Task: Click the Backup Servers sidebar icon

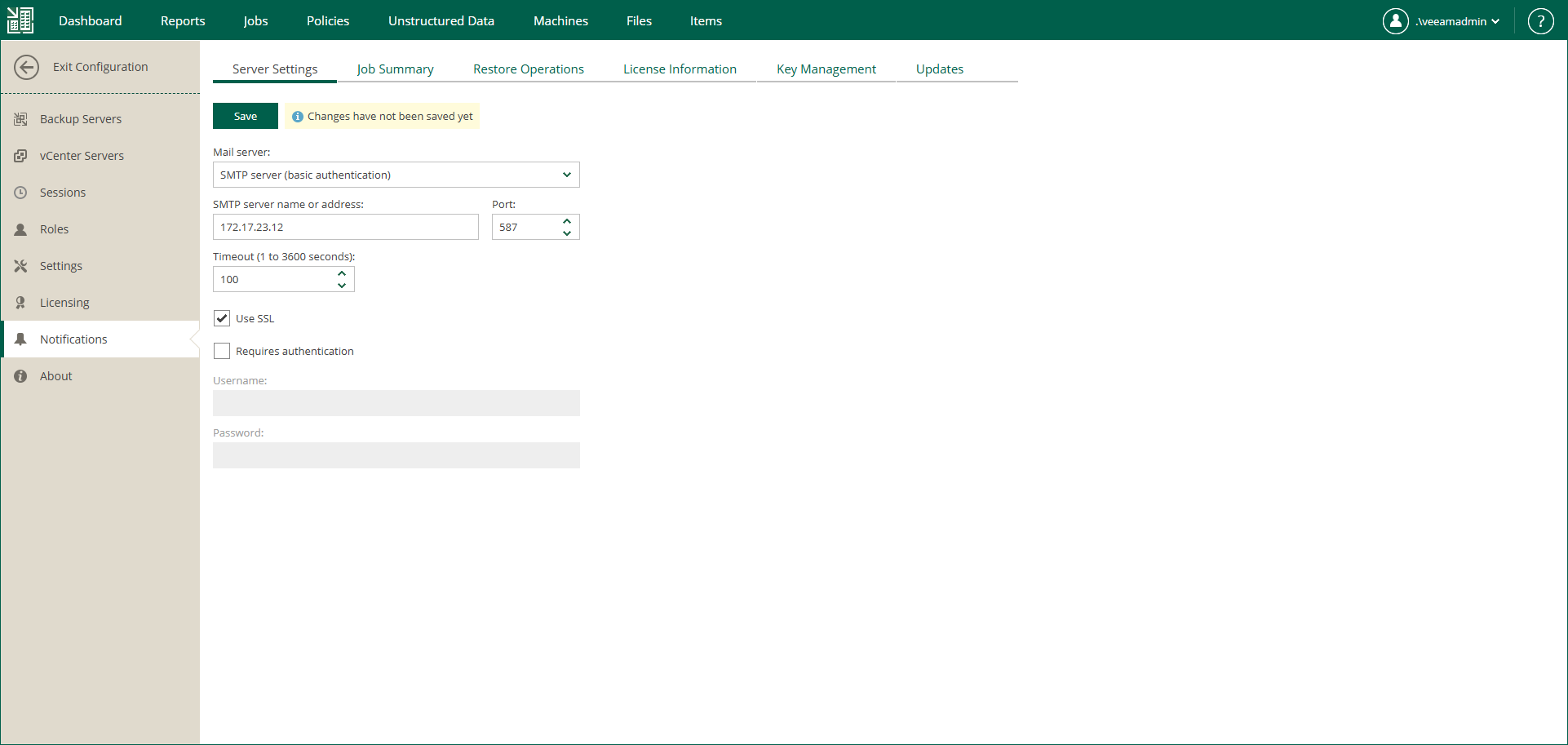Action: pos(21,119)
